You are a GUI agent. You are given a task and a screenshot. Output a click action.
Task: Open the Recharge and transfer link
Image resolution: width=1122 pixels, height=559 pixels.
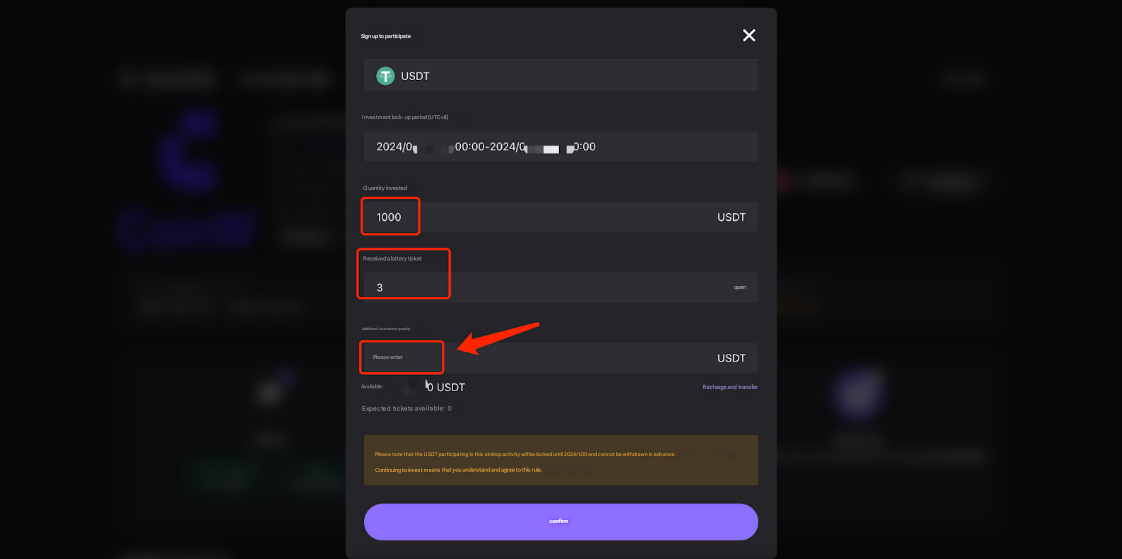[730, 387]
